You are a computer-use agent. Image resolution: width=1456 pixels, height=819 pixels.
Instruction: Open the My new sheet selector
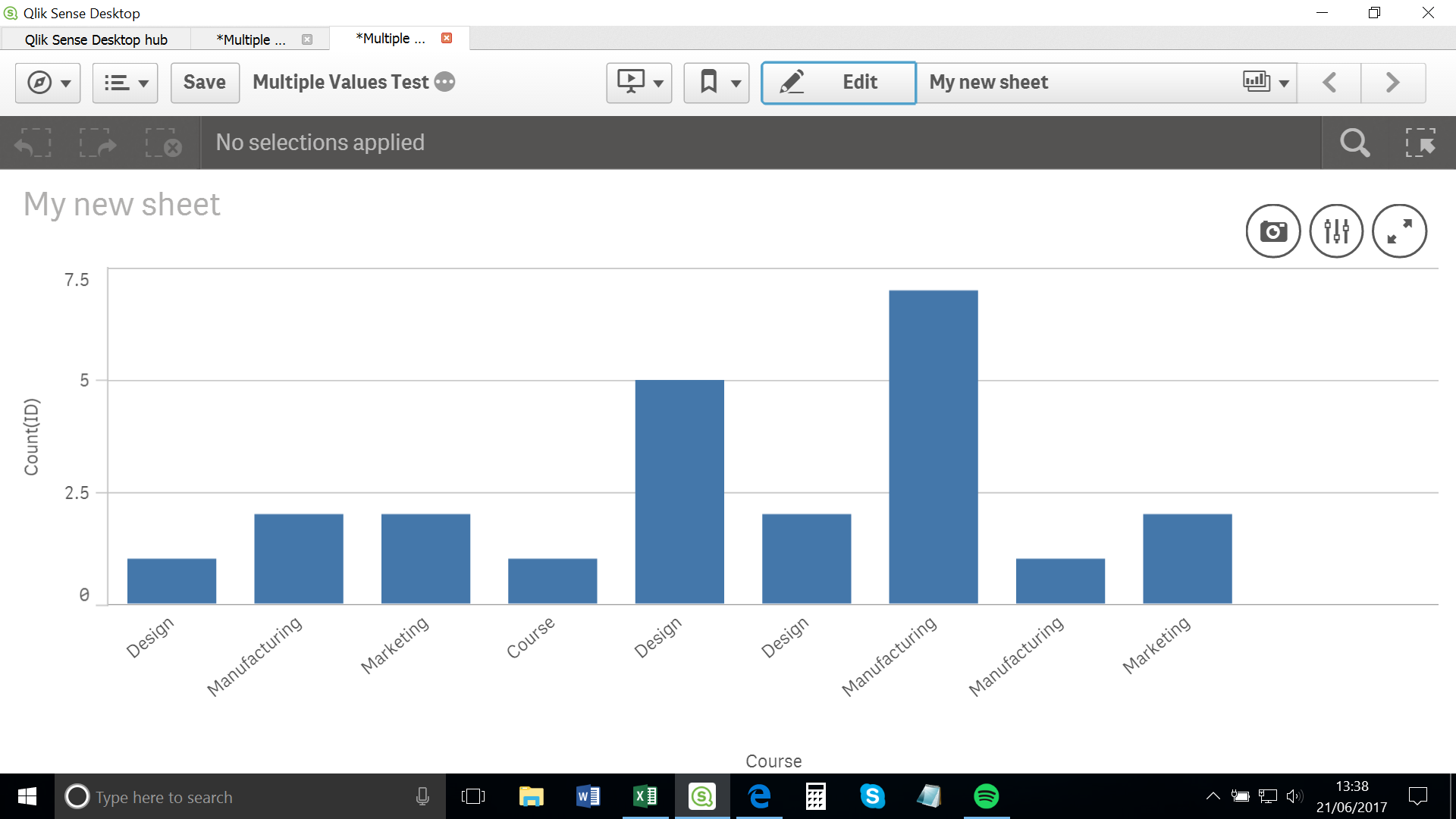click(1106, 83)
